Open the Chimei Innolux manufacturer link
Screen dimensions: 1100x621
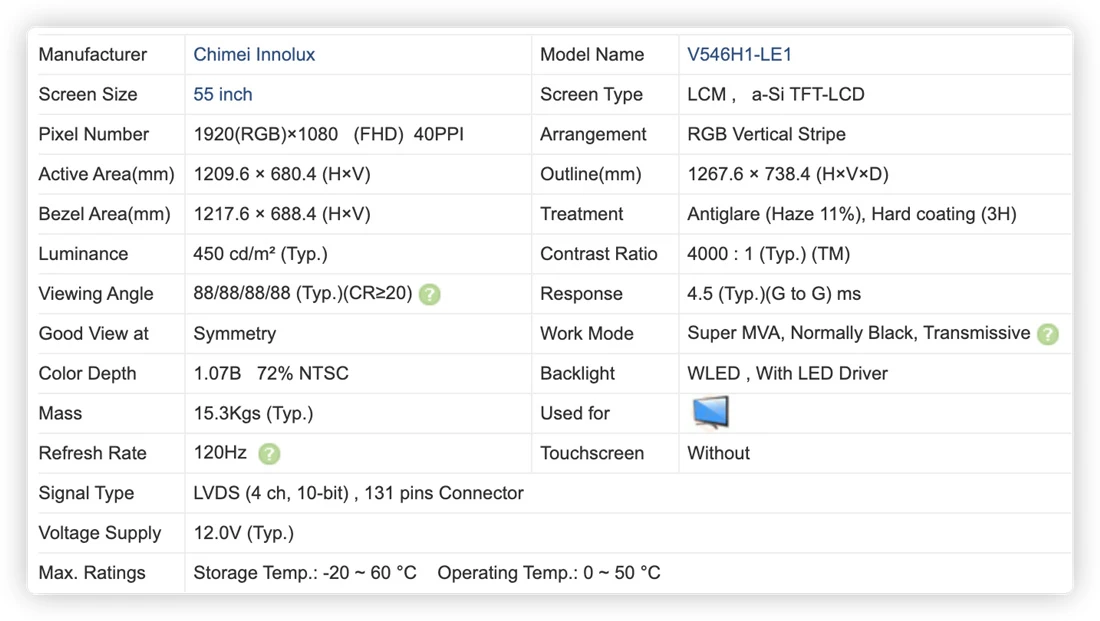point(254,55)
